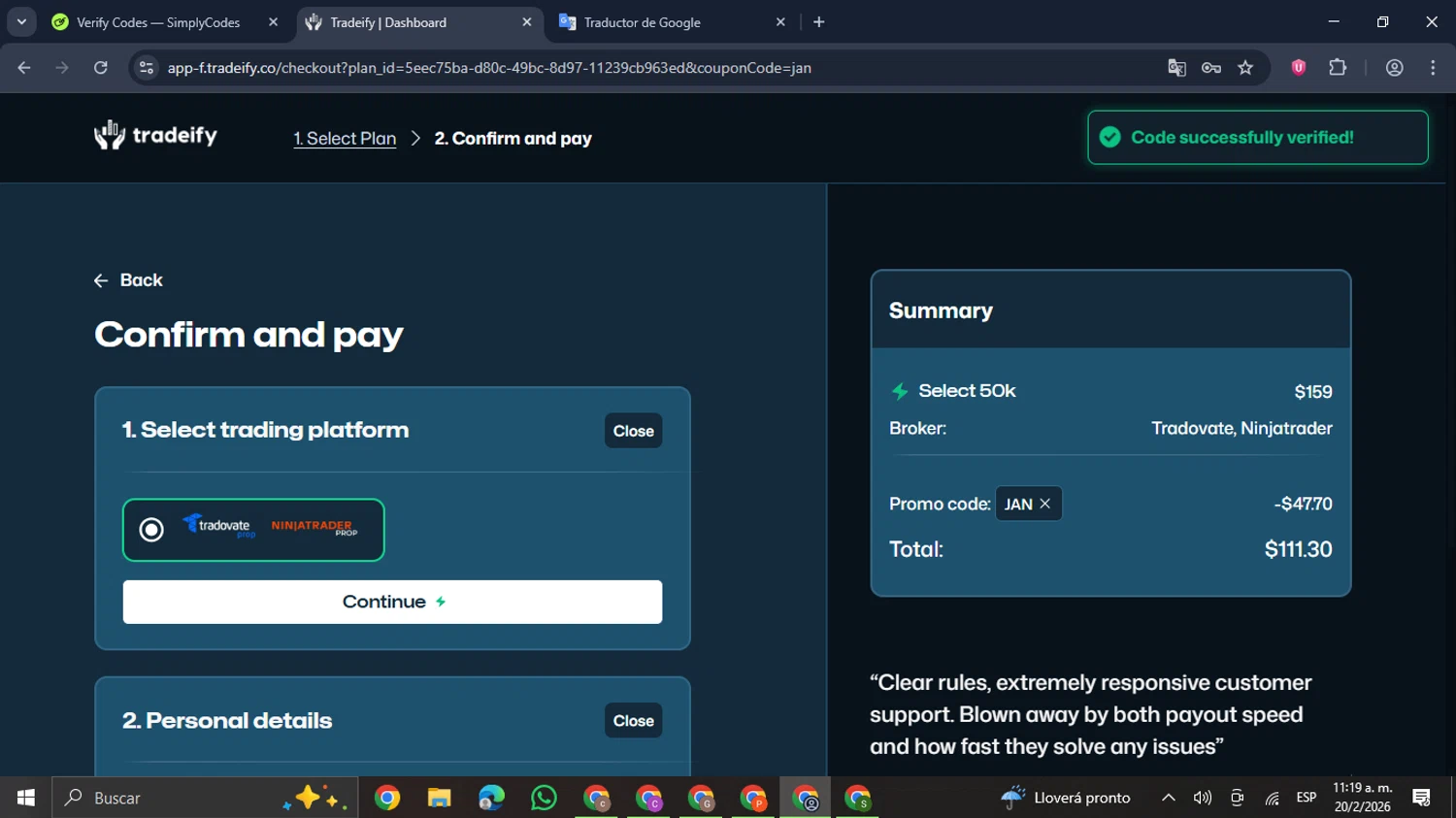The image size is (1456, 818).
Task: Close the Traductor de Google tab
Action: (x=780, y=22)
